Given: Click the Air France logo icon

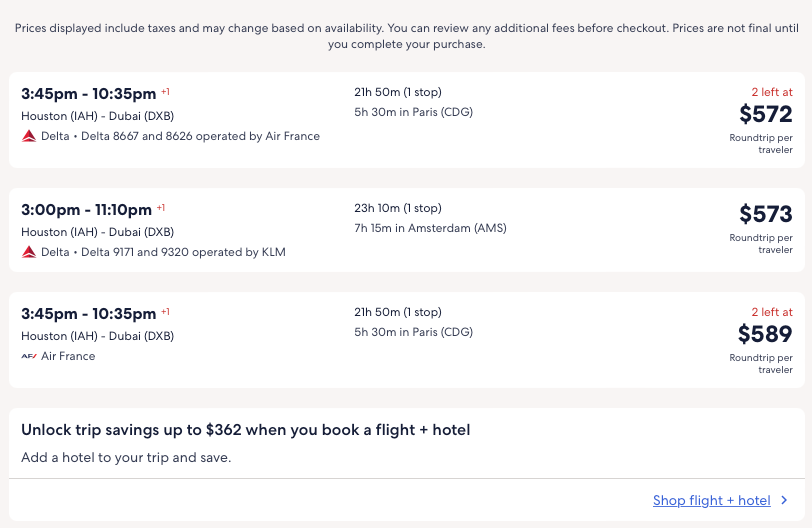Looking at the screenshot, I should [x=29, y=356].
